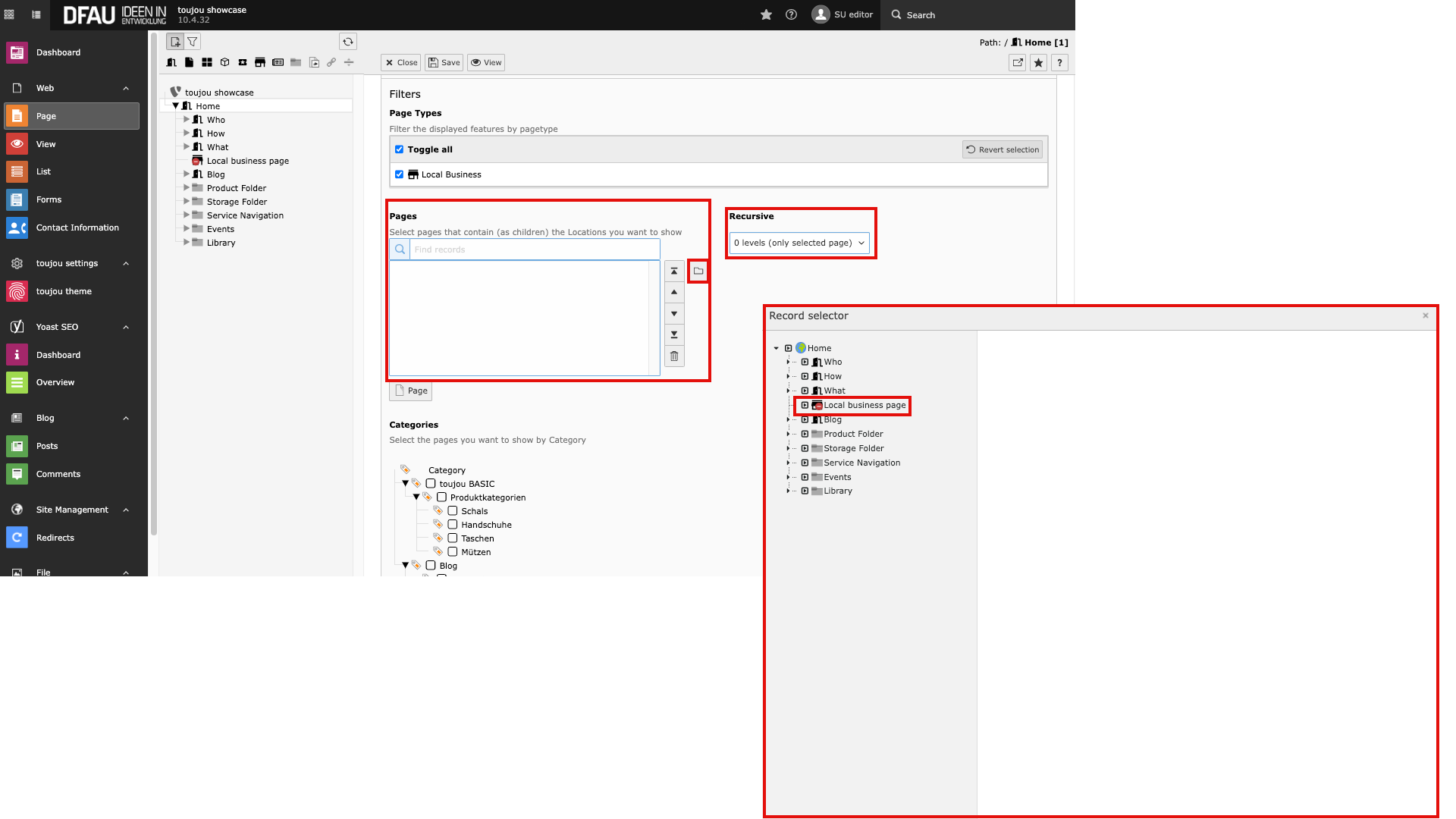
Task: Select Local business page in Record selector
Action: (864, 405)
